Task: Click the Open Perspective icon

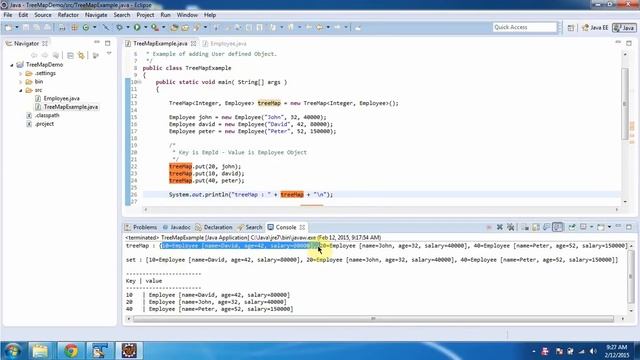Action: (571, 27)
